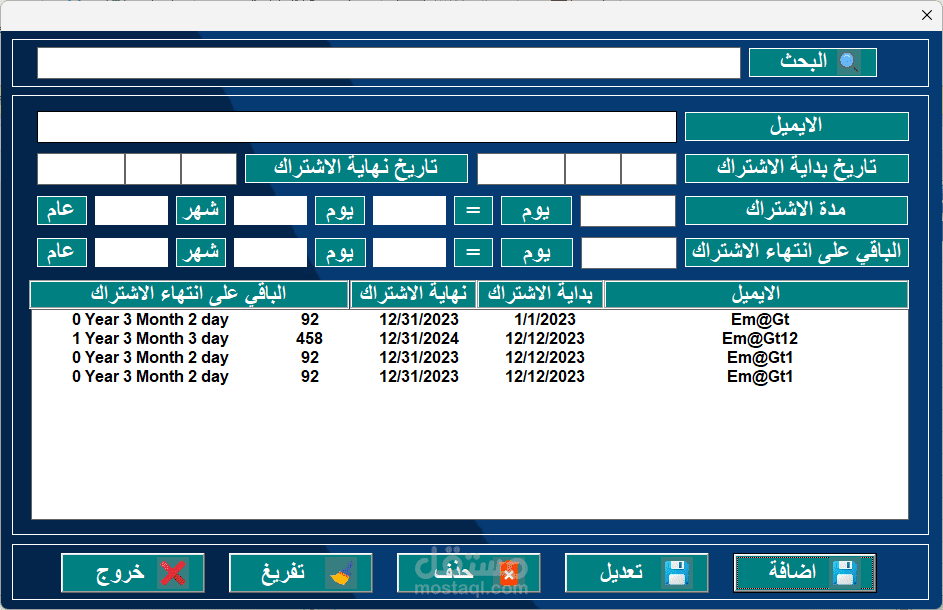Click the floppy disk icon on اضافة
943x610 pixels.
coord(844,573)
